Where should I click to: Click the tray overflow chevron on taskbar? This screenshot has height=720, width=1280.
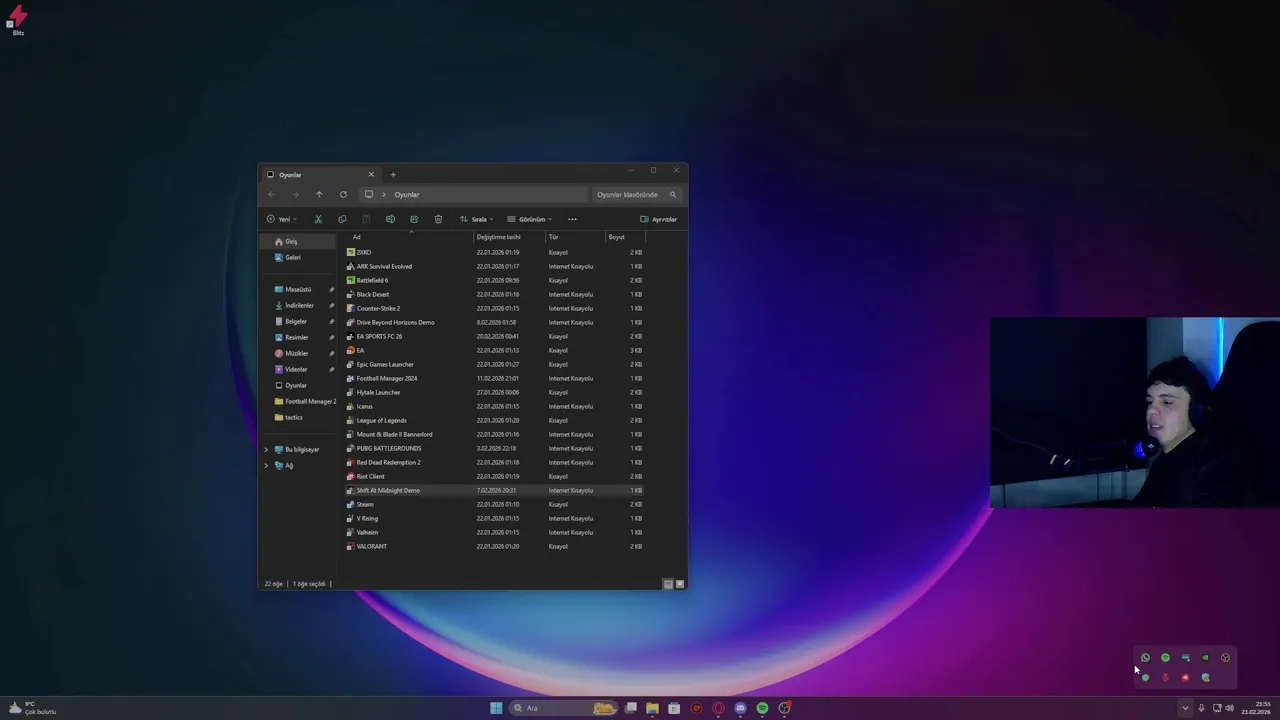coord(1185,708)
